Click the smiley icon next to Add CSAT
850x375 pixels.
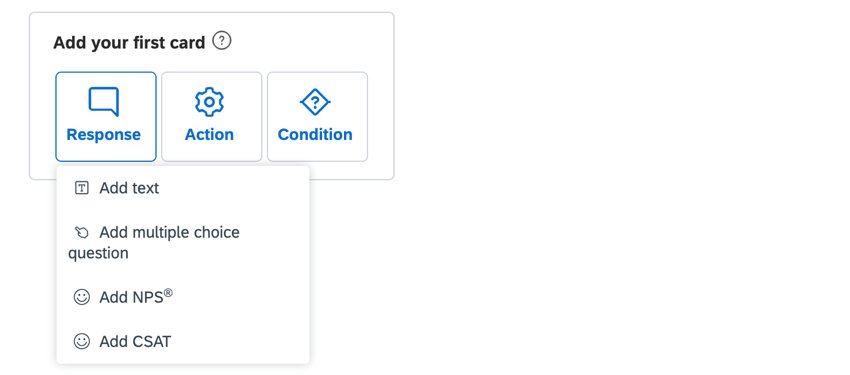pos(81,341)
